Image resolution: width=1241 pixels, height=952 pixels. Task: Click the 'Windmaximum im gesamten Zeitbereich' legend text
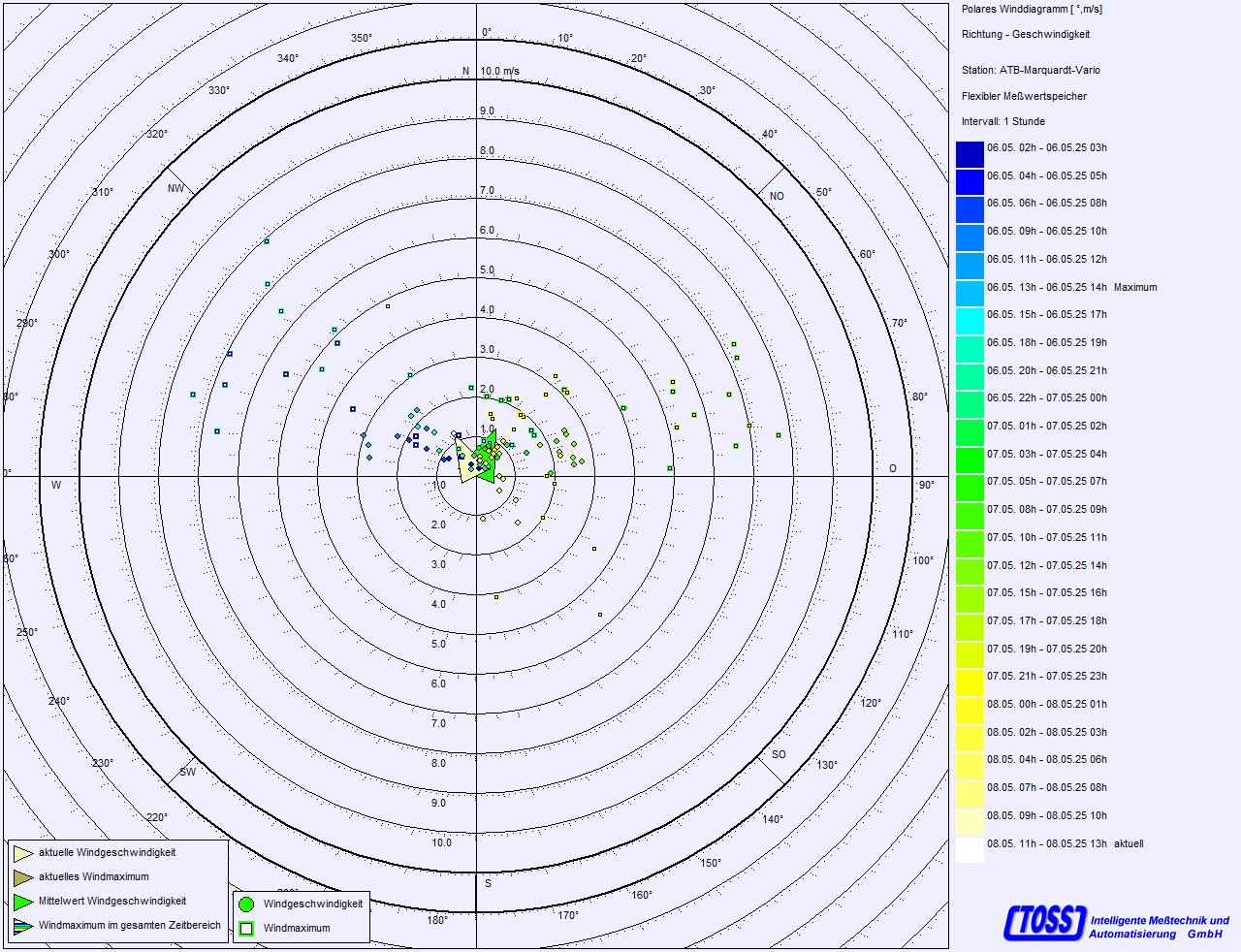(130, 926)
